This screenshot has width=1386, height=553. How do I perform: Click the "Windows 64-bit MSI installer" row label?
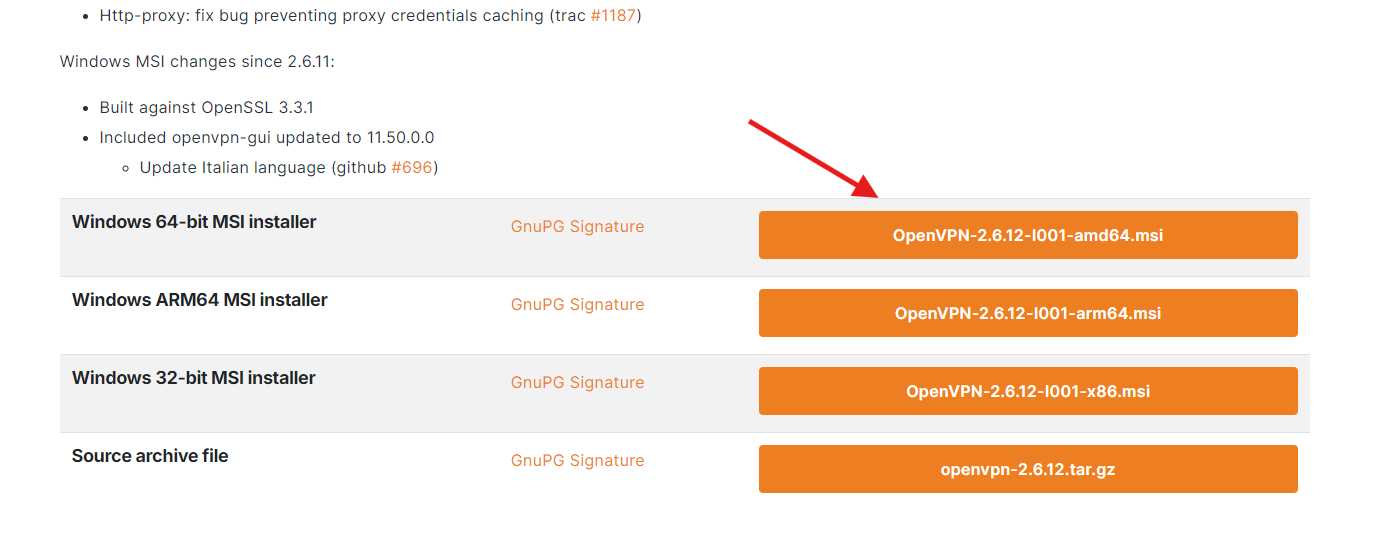(194, 222)
